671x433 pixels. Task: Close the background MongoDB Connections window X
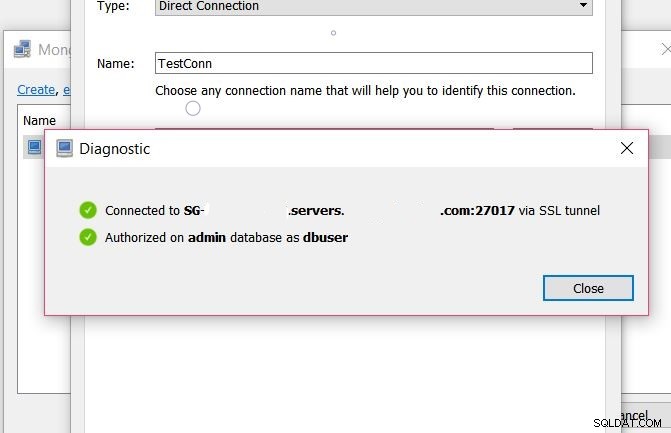pos(665,49)
